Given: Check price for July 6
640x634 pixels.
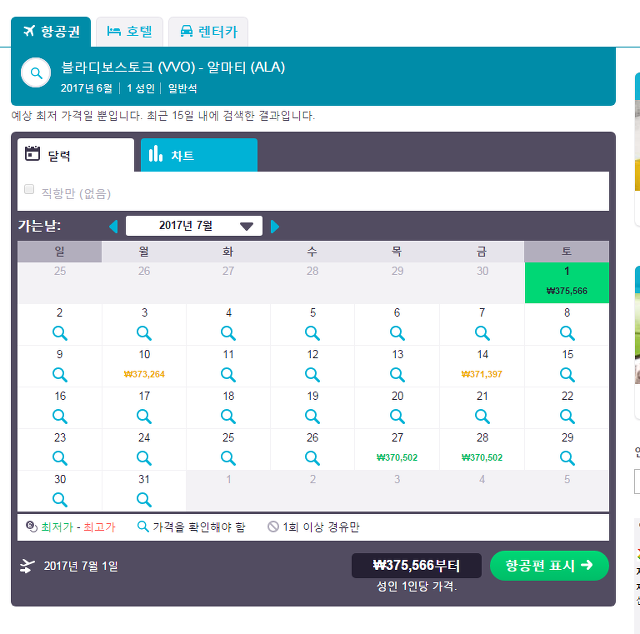Looking at the screenshot, I should [x=397, y=333].
